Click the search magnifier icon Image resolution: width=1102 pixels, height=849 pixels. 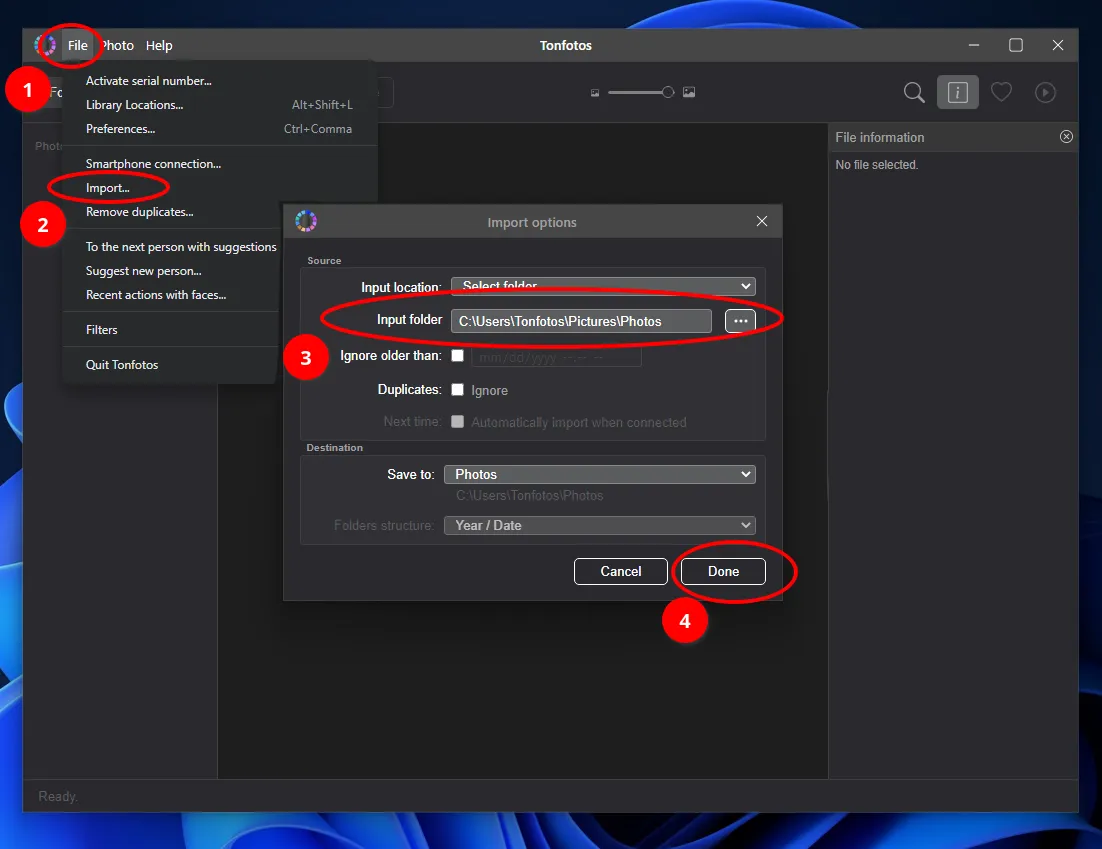point(914,93)
